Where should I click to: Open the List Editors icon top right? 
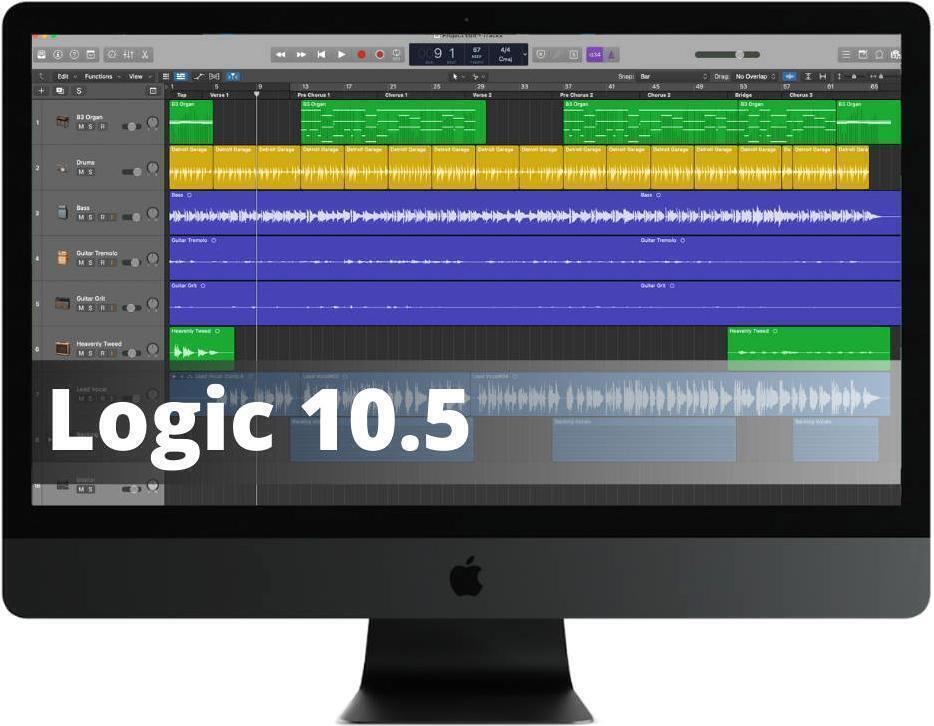coord(845,54)
